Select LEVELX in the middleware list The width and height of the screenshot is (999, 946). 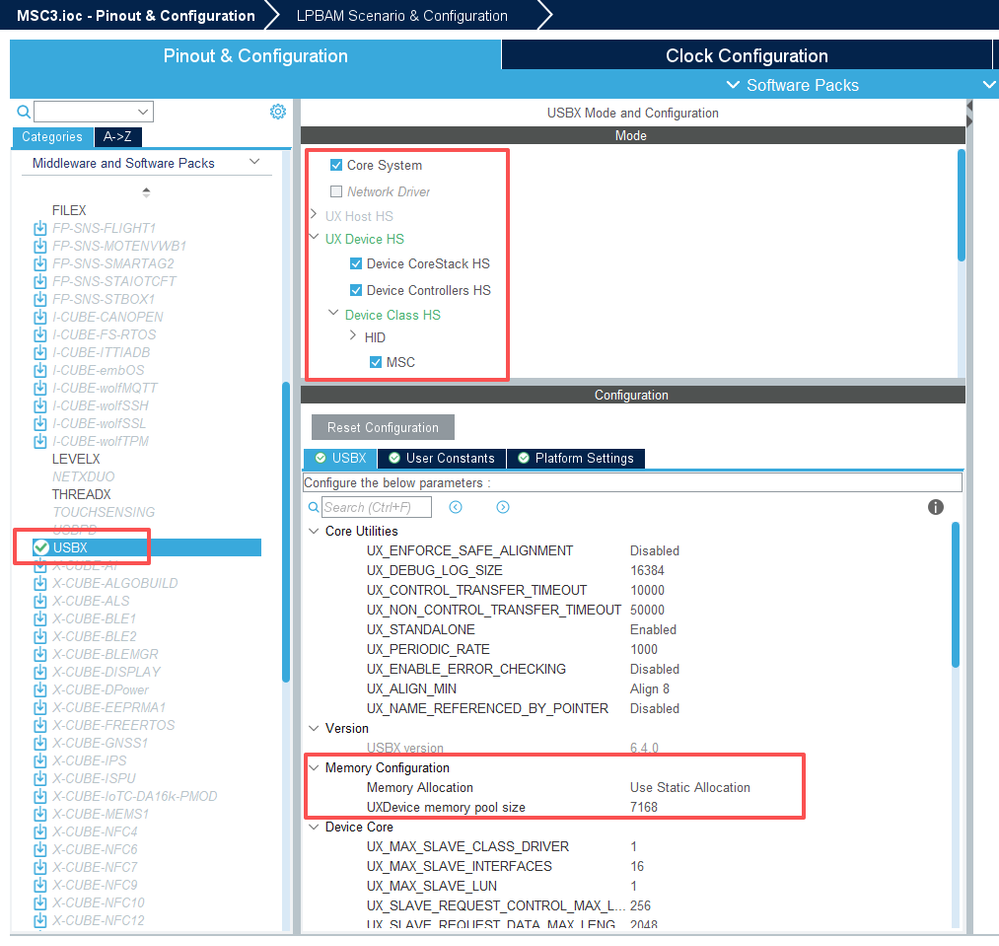coord(76,459)
